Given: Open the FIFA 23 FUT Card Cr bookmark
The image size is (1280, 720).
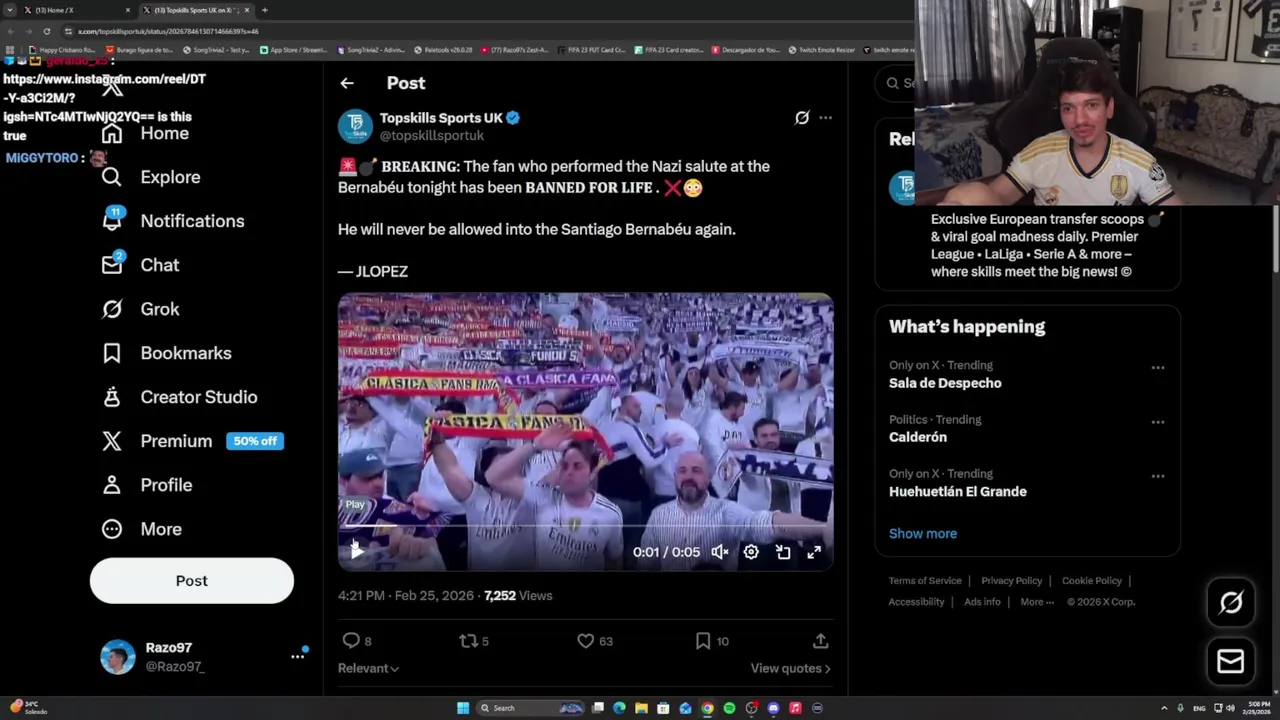Looking at the screenshot, I should [x=590, y=49].
